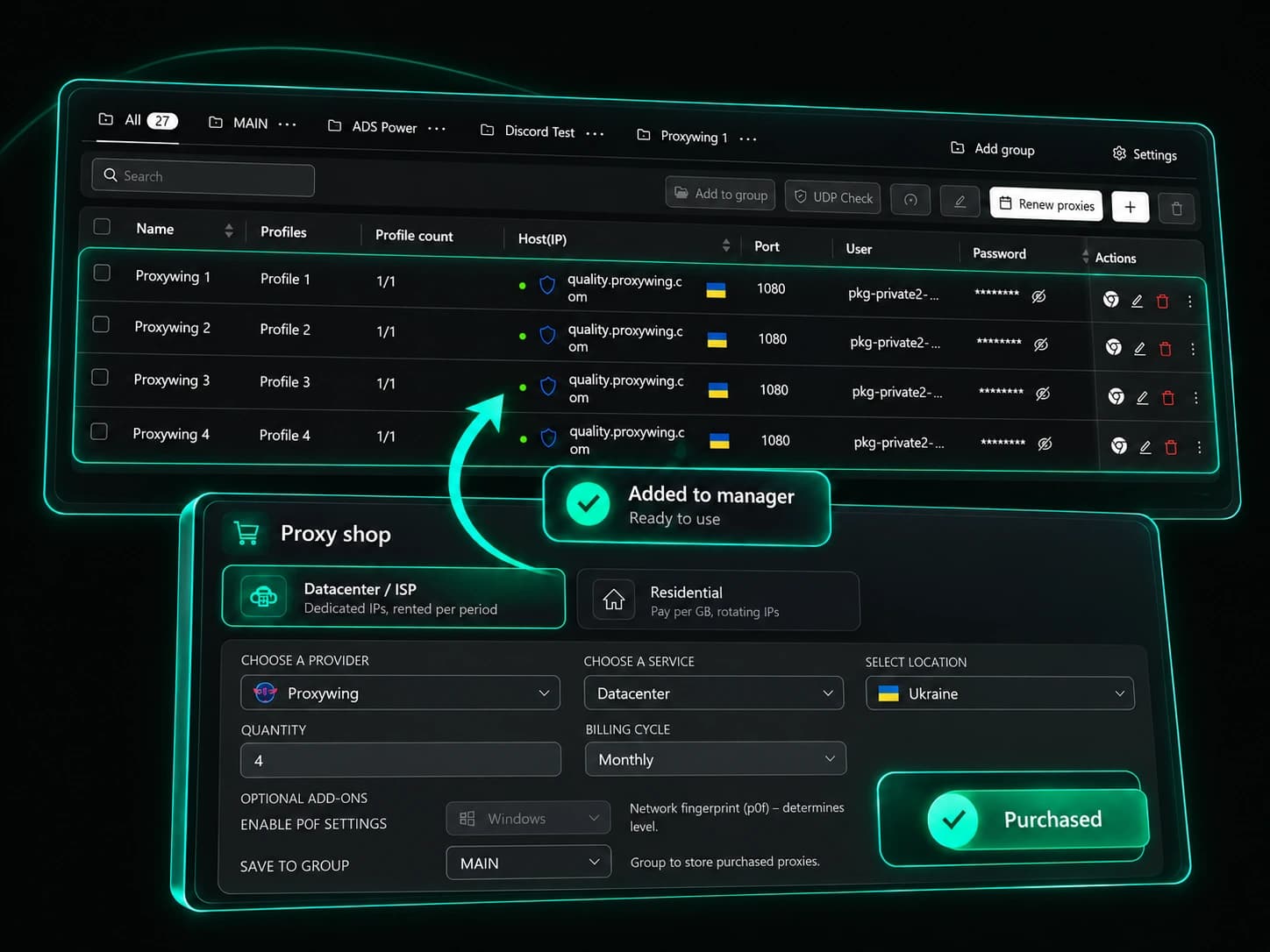Click the toolbar trash delete icon

coord(1177,209)
